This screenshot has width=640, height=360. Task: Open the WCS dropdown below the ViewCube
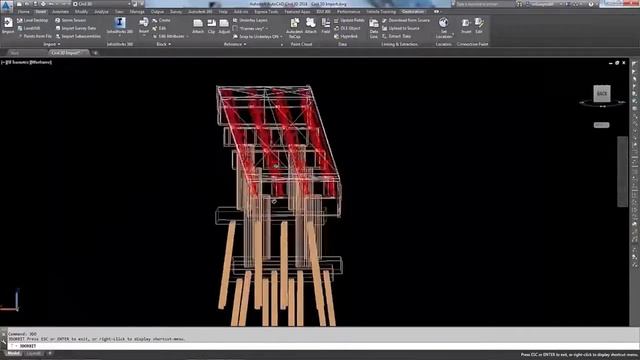pyautogui.click(x=602, y=125)
